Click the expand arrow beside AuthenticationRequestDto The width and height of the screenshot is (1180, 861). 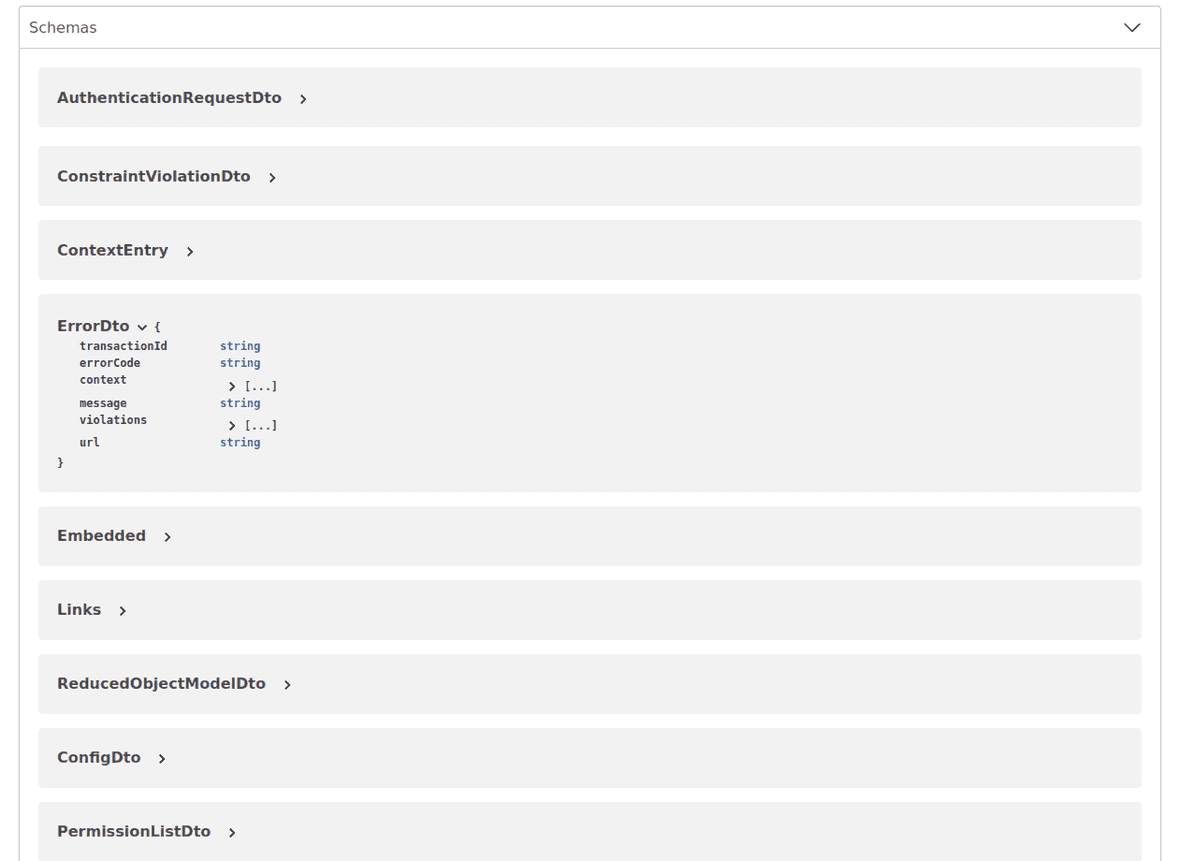(303, 98)
